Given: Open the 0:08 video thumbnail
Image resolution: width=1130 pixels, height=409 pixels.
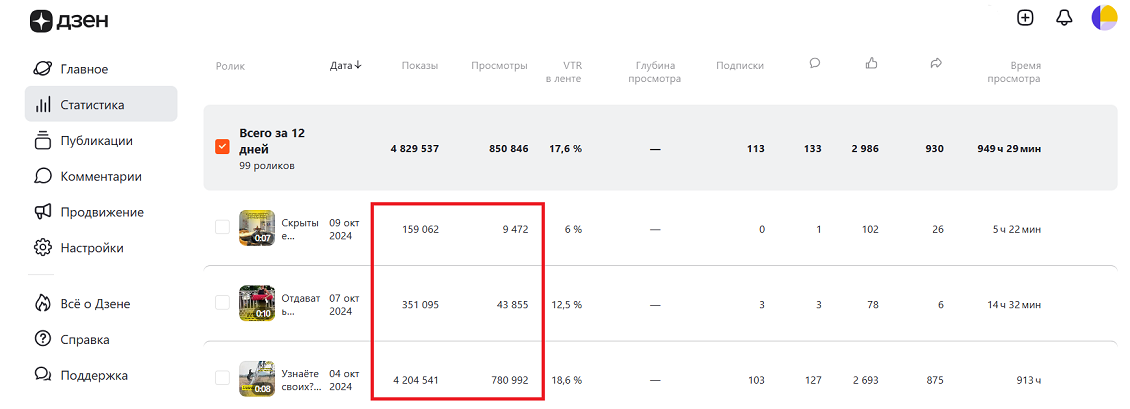Looking at the screenshot, I should tap(257, 378).
